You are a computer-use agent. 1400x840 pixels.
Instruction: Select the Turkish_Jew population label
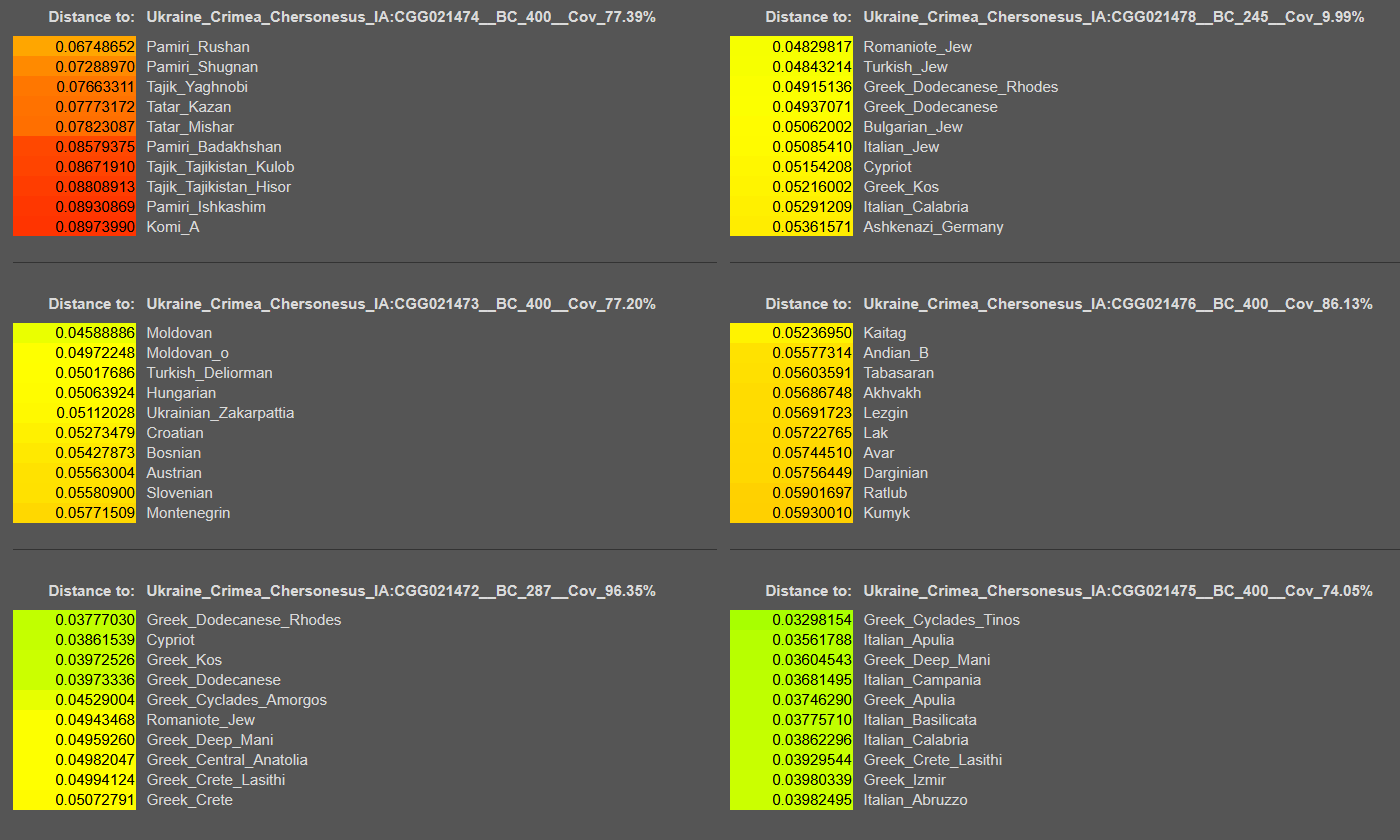tap(906, 67)
